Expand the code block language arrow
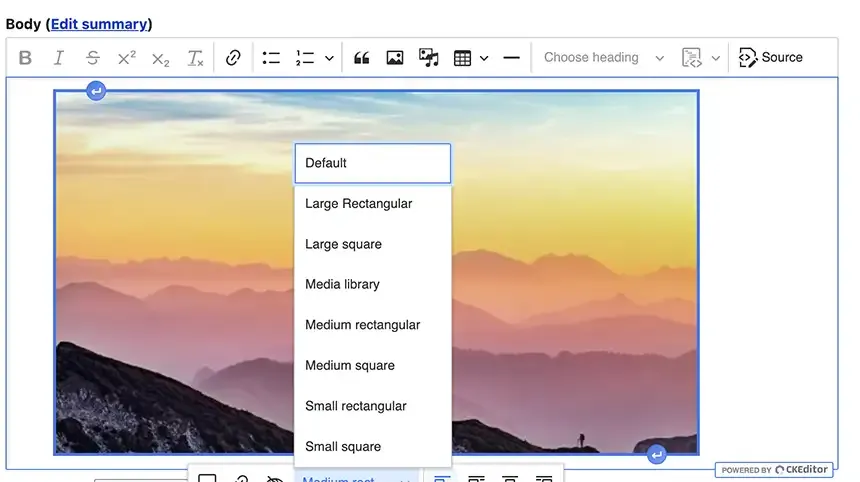This screenshot has height=482, width=860. [716, 58]
